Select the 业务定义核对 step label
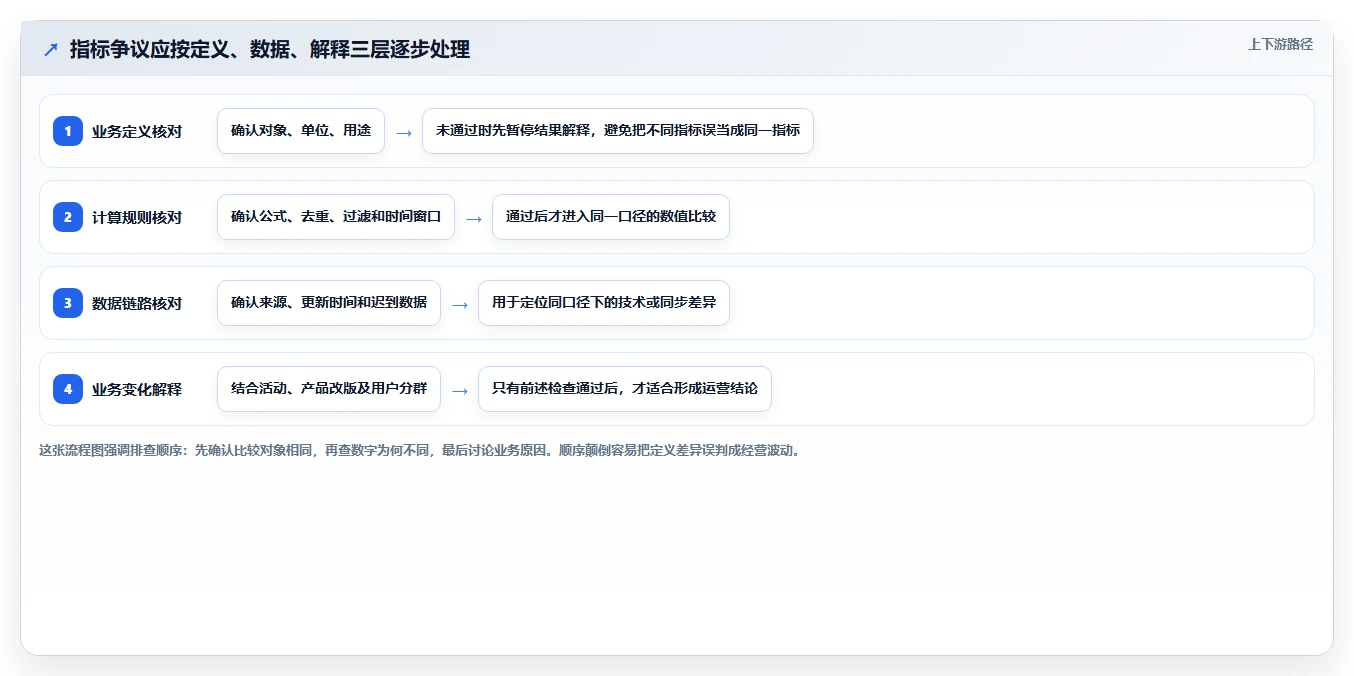Image resolution: width=1354 pixels, height=676 pixels. pos(137,131)
